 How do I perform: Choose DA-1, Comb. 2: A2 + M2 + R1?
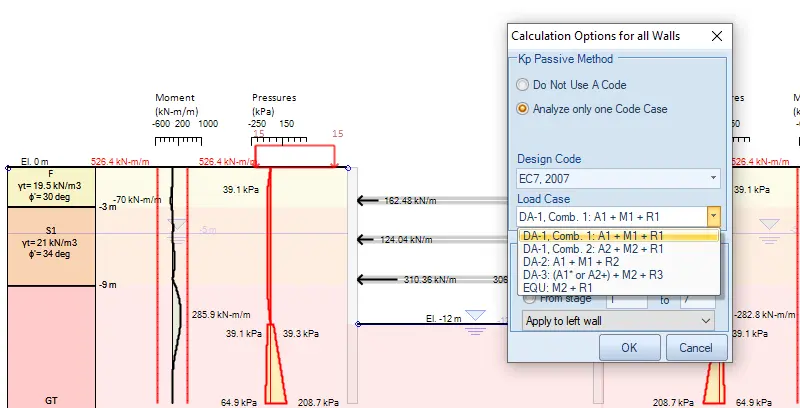(x=618, y=249)
